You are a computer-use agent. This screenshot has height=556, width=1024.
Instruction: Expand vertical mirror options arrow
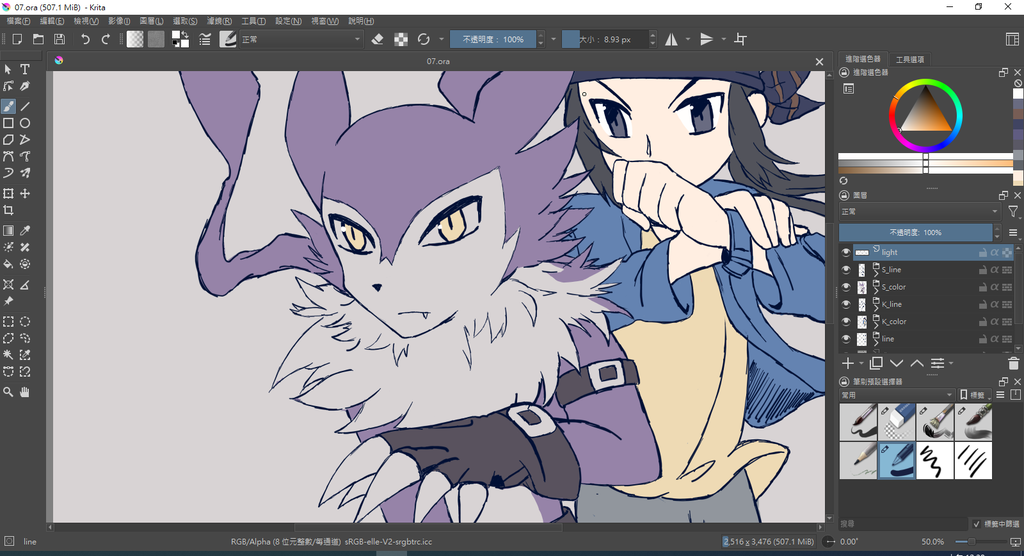coord(724,39)
